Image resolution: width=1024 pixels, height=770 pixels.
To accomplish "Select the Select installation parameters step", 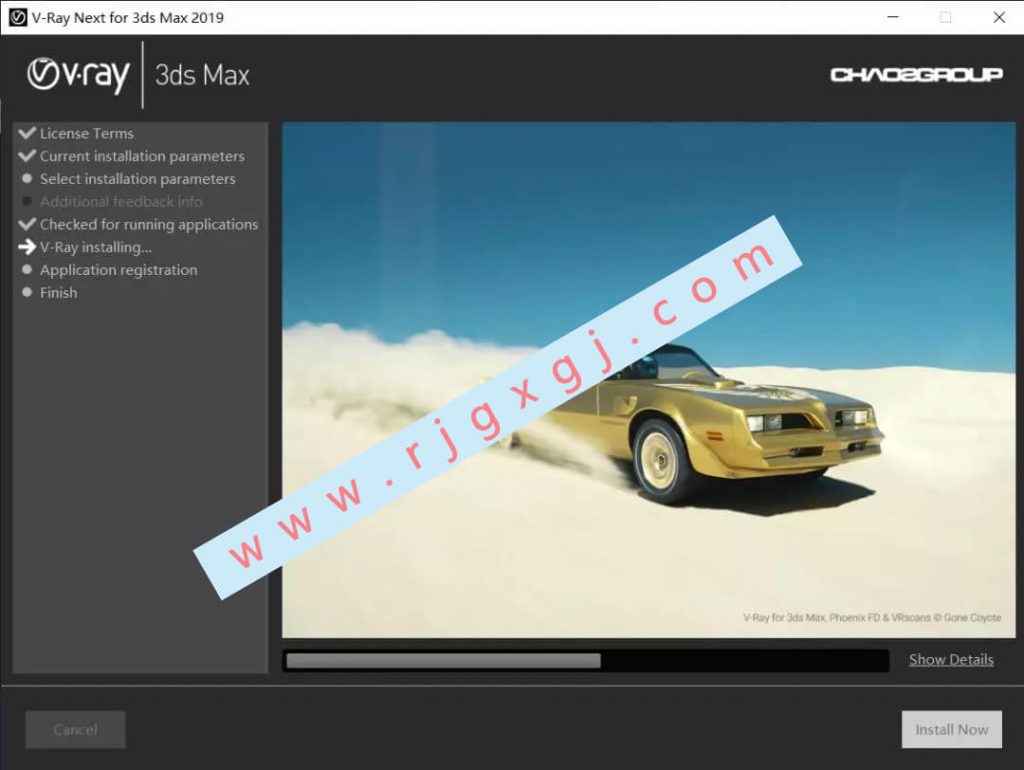I will tap(138, 179).
